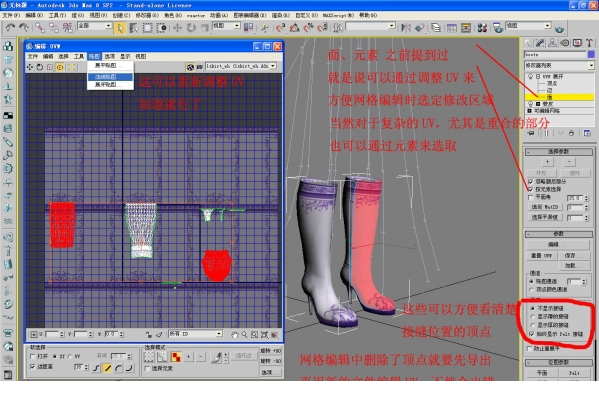599x396 pixels.
Task: Open the 文件(F) main menu
Action: coord(11,15)
